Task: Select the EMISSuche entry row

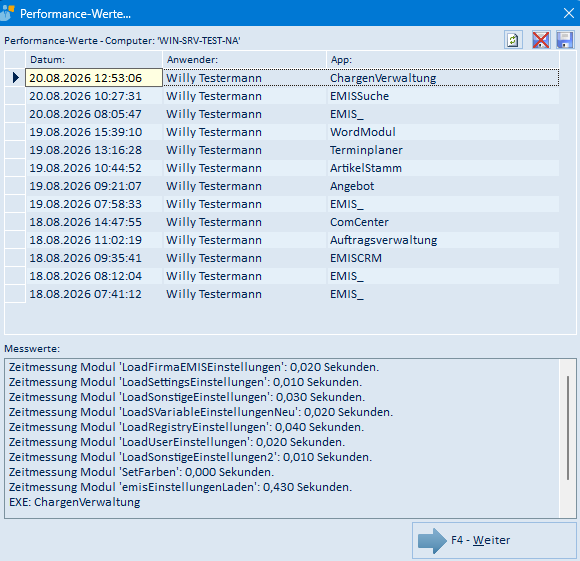Action: [x=292, y=96]
